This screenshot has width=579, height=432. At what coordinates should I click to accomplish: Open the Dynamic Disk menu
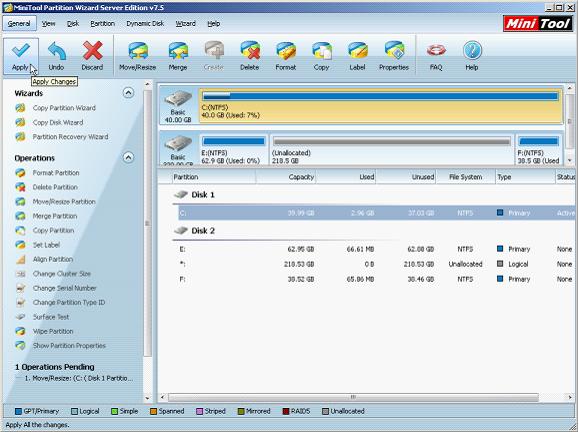(x=145, y=23)
